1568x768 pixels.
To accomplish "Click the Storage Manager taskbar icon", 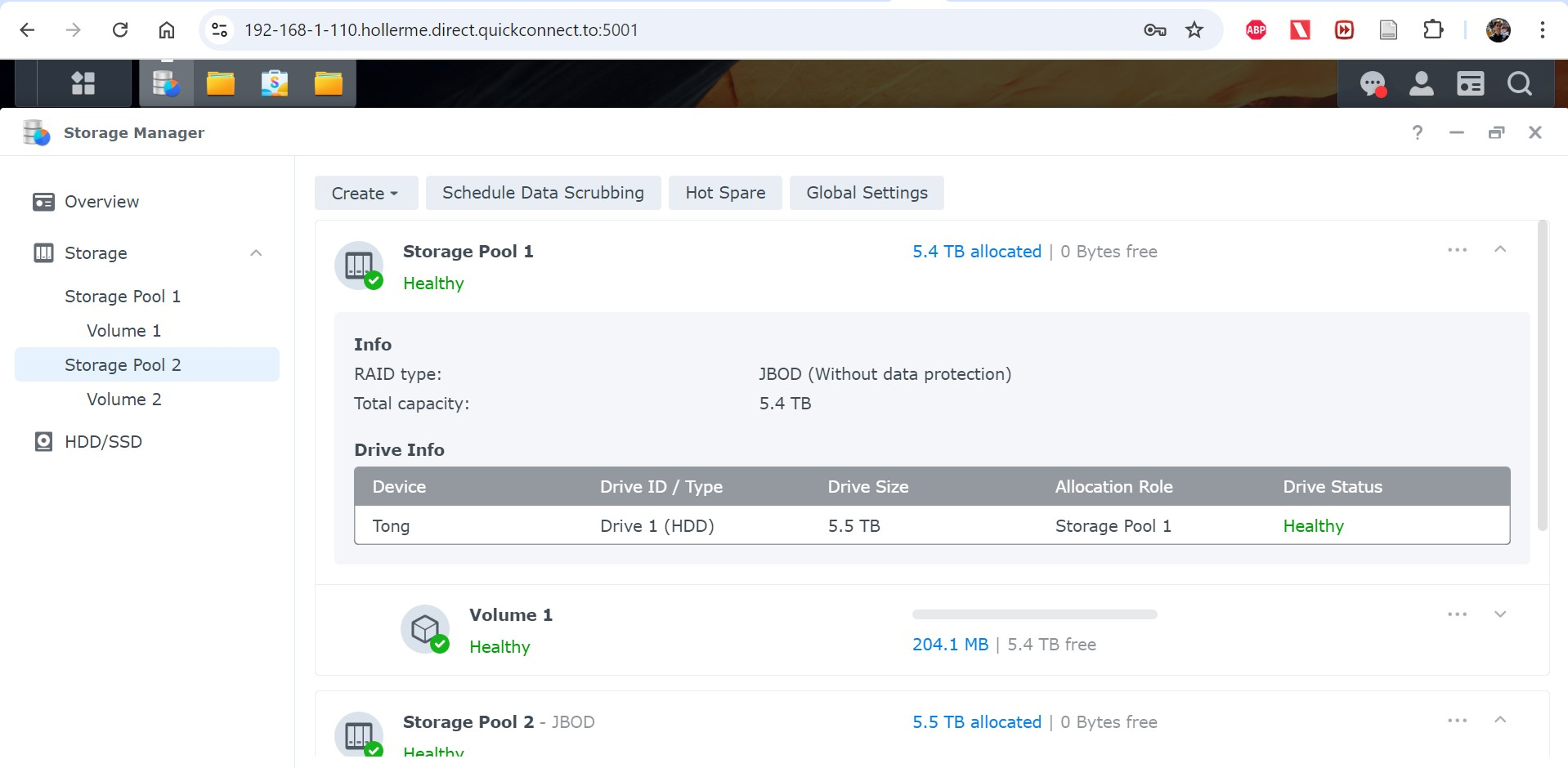I will pyautogui.click(x=167, y=83).
